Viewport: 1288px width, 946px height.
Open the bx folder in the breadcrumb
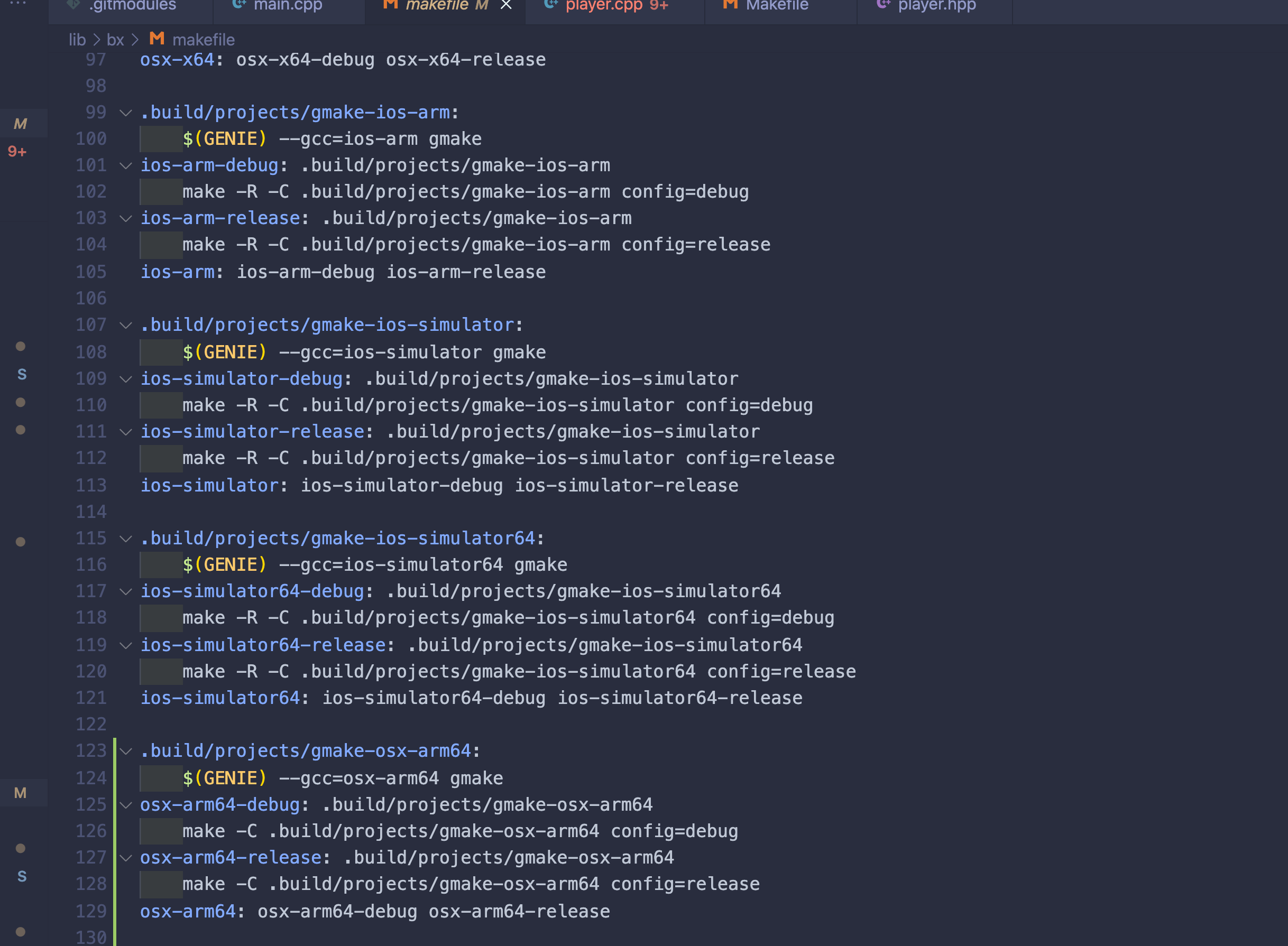[x=116, y=40]
